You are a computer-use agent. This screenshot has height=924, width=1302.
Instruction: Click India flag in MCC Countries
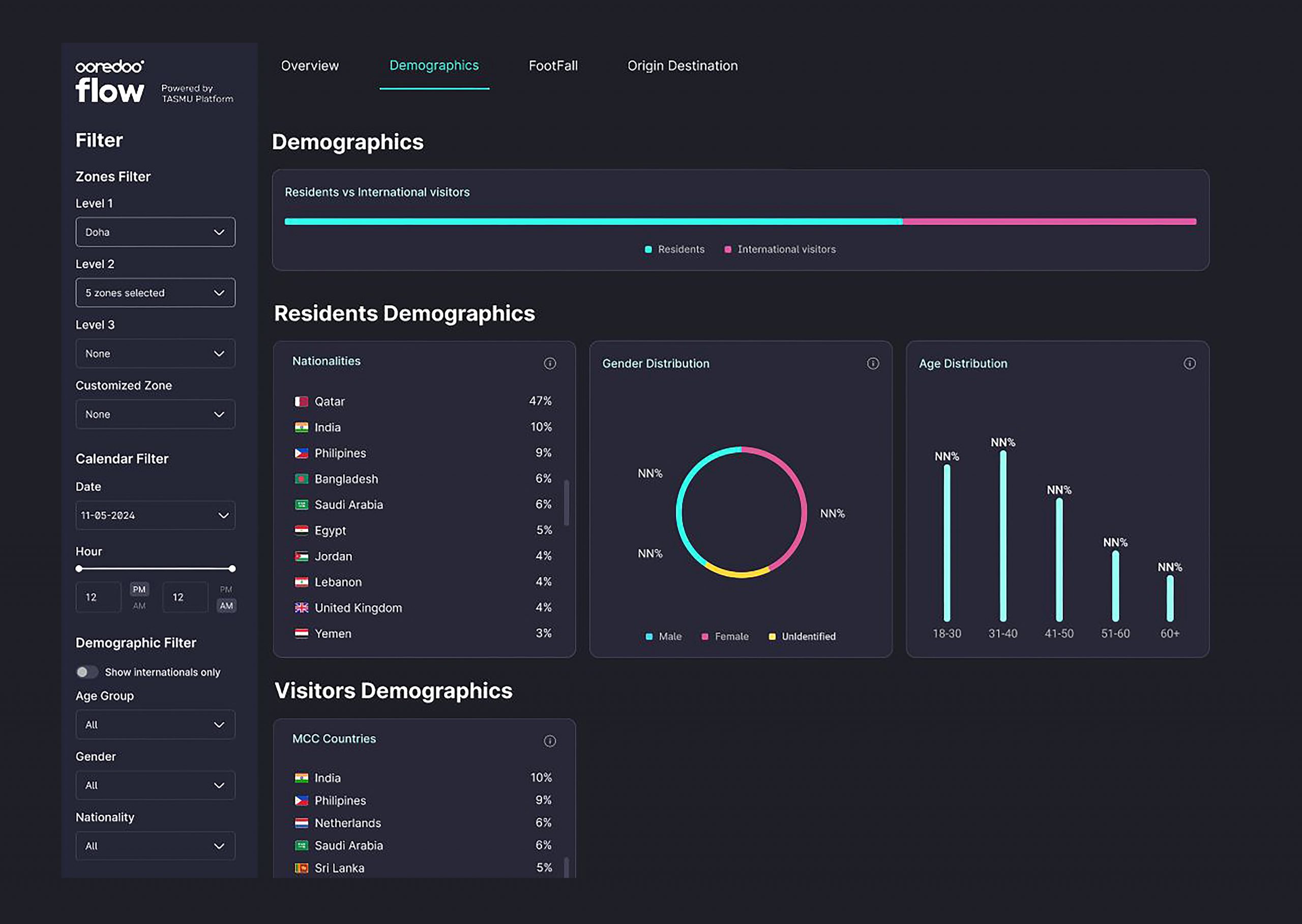[x=302, y=778]
